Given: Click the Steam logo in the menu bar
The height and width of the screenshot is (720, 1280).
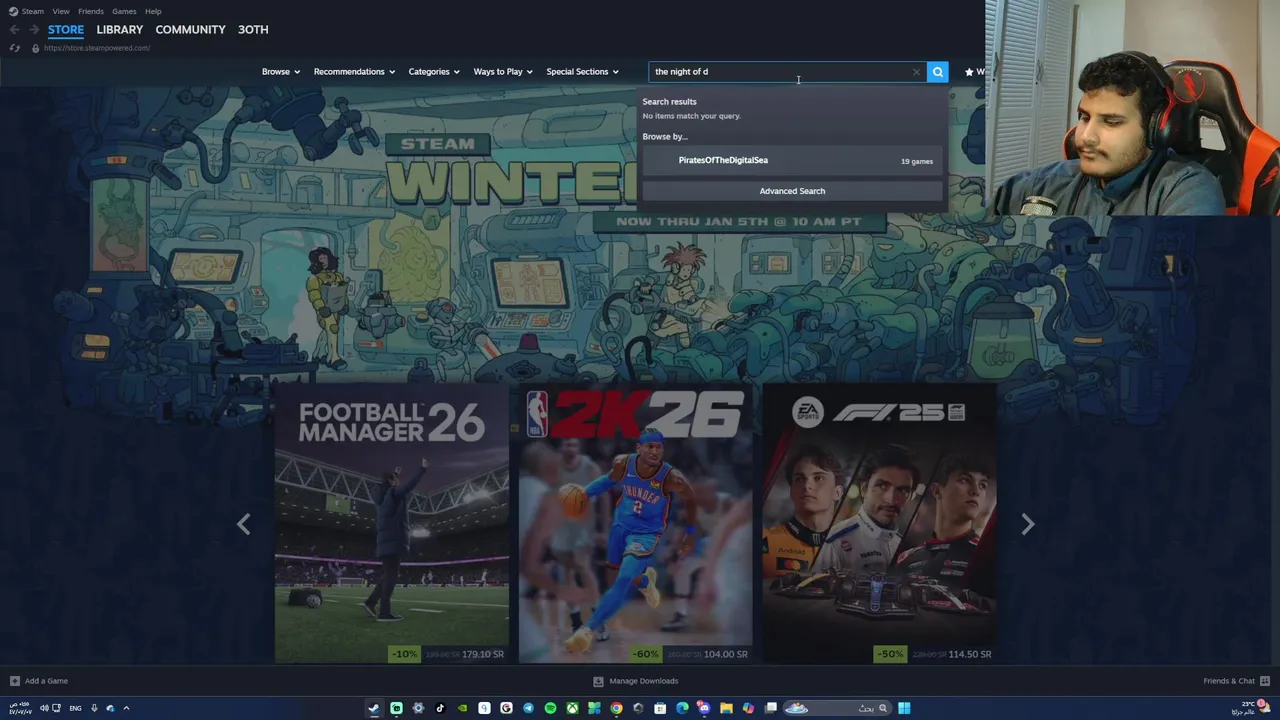Looking at the screenshot, I should click(13, 11).
